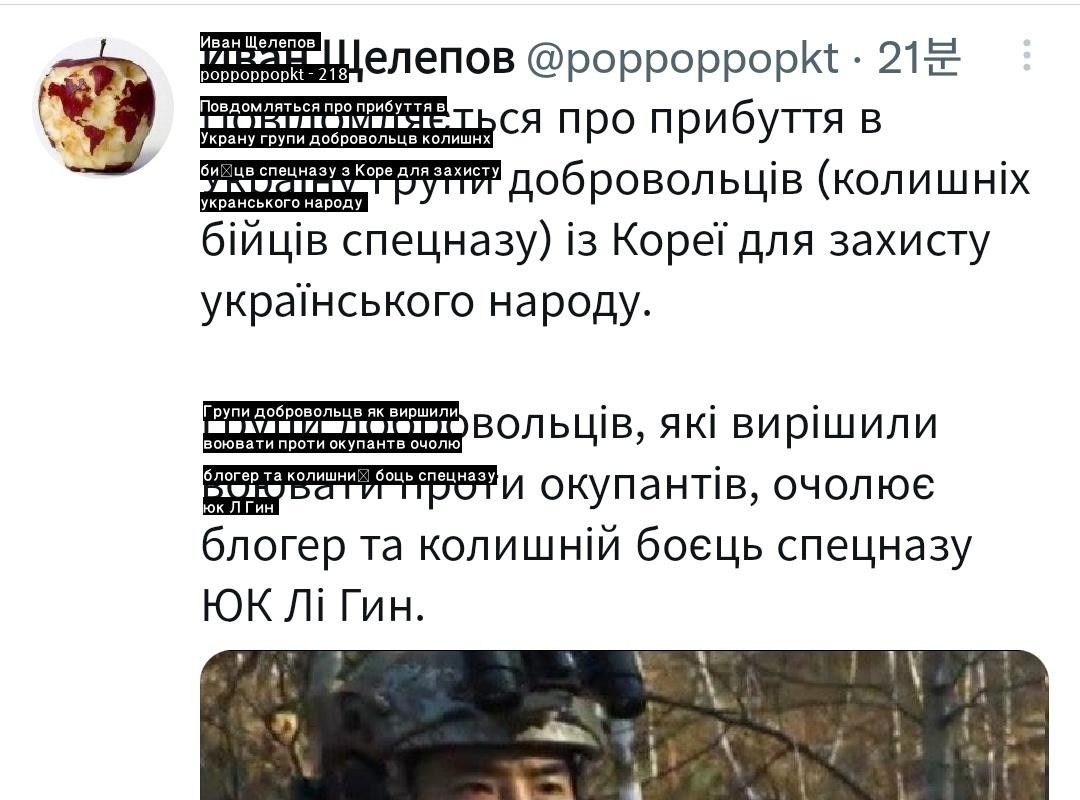Select the 'poppoppopkt - 218' overlay label

coord(275,74)
